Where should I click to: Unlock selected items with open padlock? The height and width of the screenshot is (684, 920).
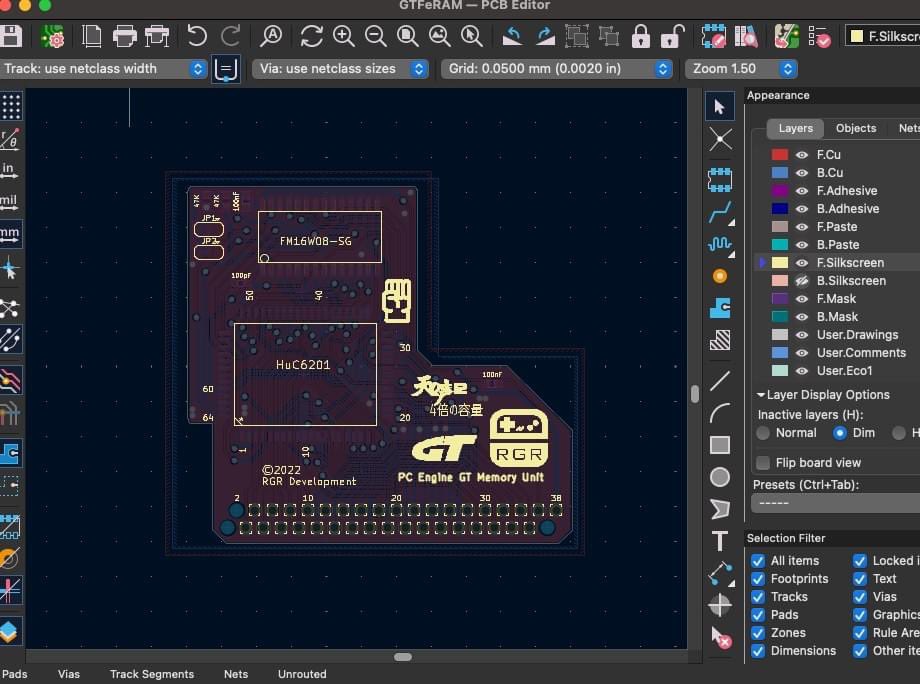pyautogui.click(x=672, y=36)
